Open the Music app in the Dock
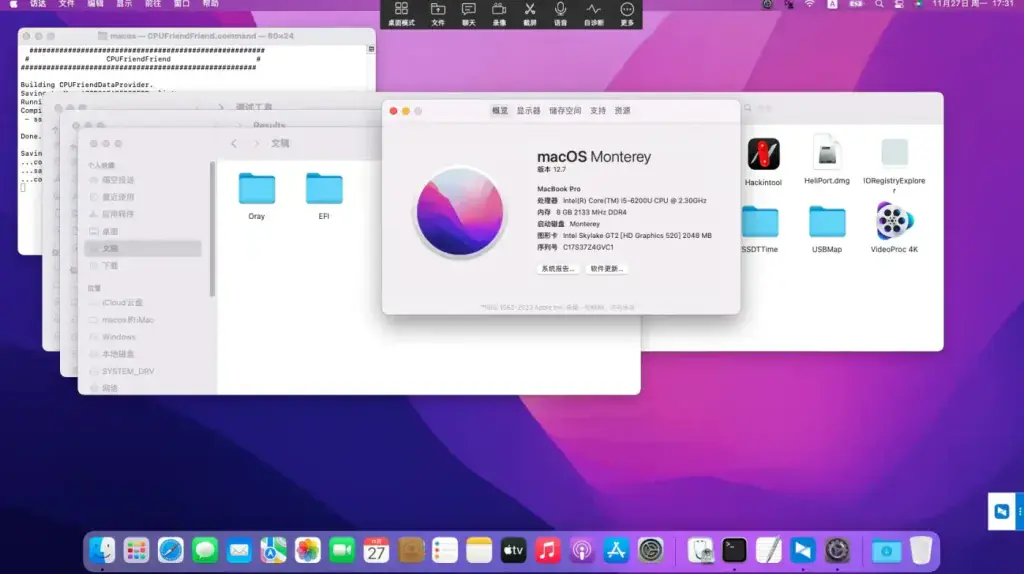Viewport: 1024px width, 574px height. point(547,550)
